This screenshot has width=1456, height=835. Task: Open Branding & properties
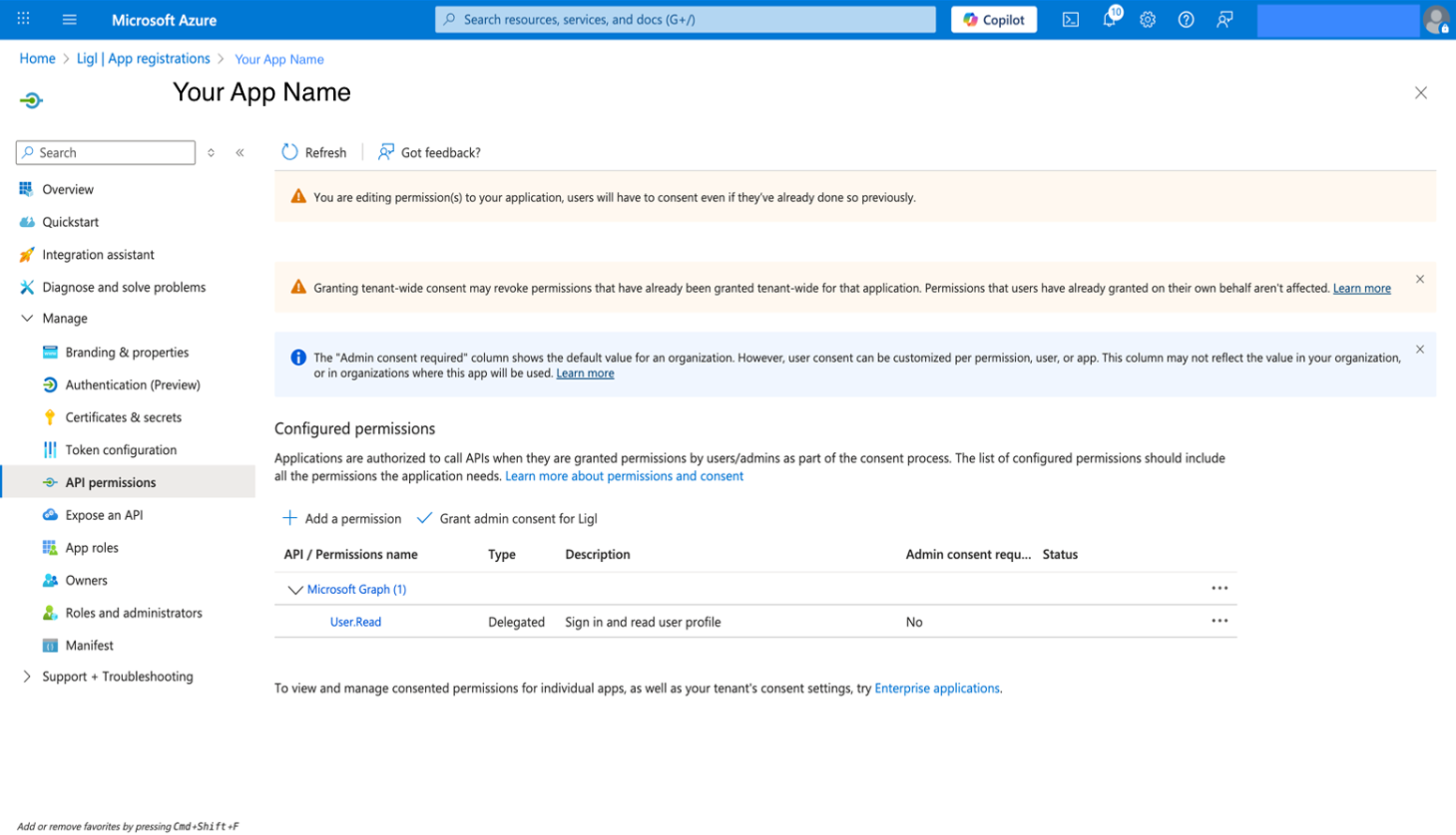point(128,353)
